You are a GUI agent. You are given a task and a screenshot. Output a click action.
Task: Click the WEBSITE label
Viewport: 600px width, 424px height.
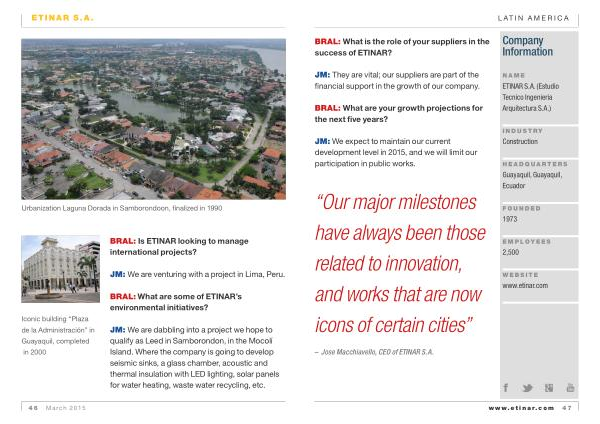pyautogui.click(x=520, y=275)
